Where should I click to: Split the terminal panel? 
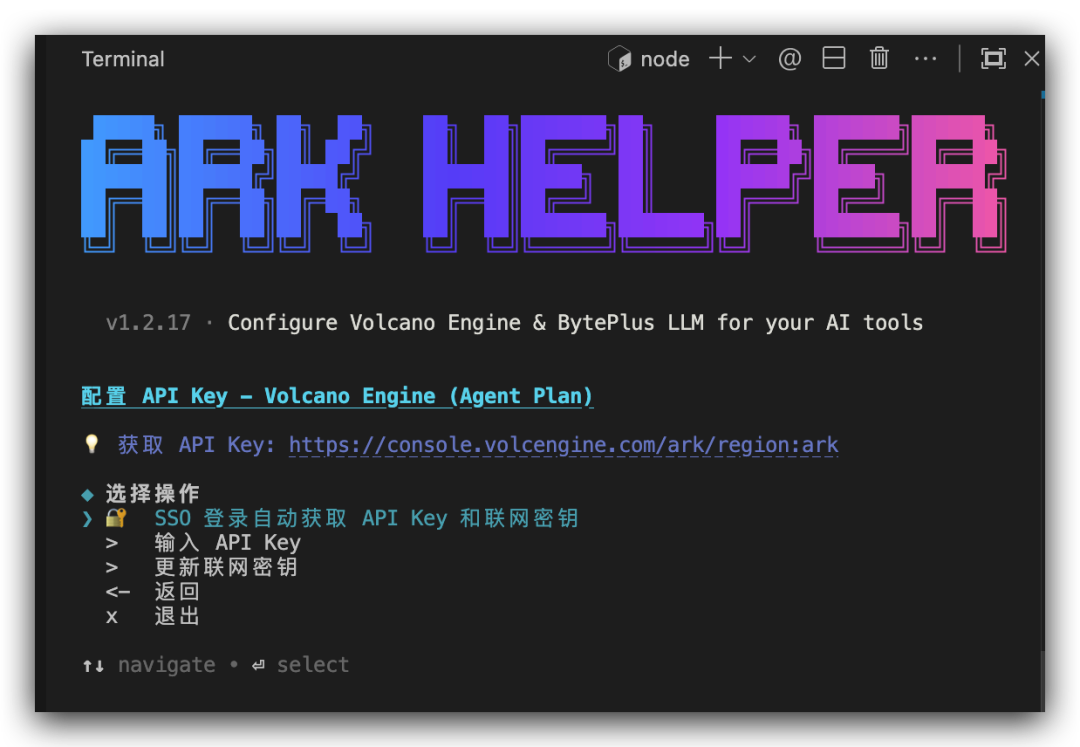click(x=833, y=59)
